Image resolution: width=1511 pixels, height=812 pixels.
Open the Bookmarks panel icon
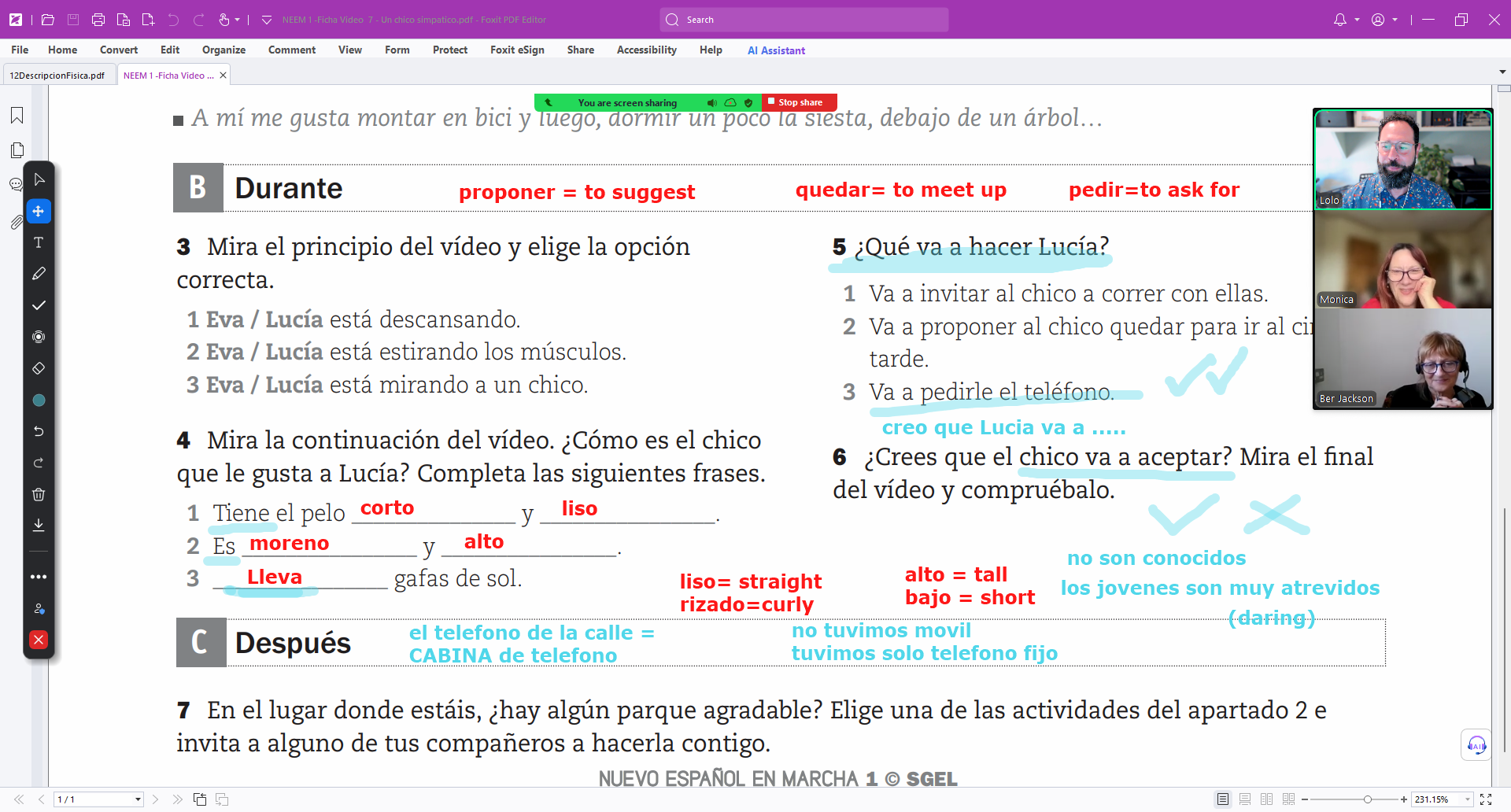point(17,116)
